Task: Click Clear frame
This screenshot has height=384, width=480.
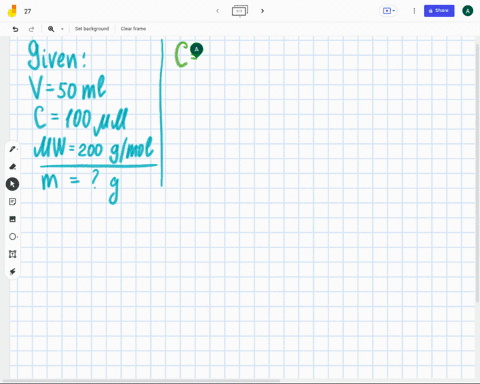Action: 133,29
